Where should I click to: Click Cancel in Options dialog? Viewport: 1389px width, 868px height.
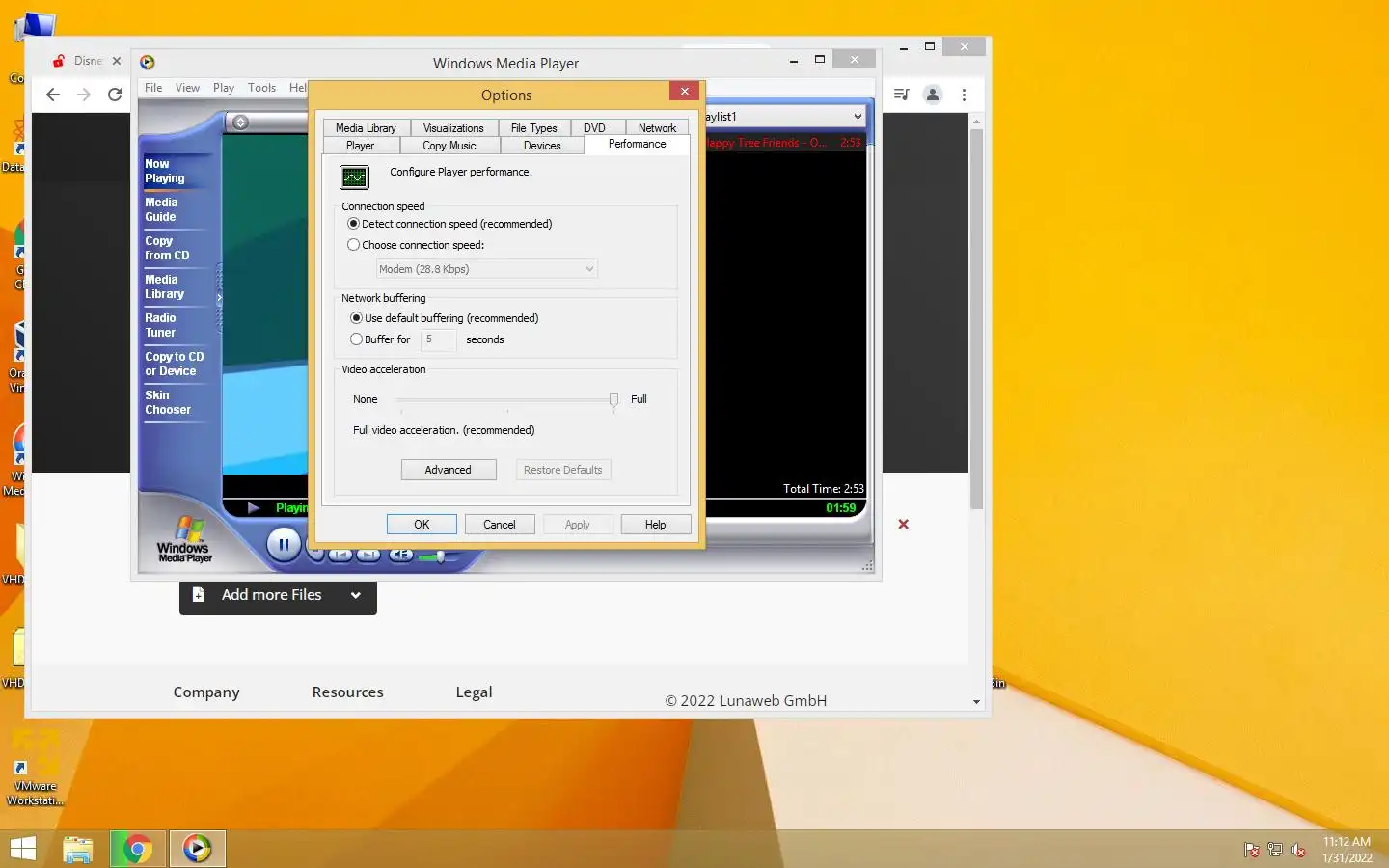coord(500,525)
